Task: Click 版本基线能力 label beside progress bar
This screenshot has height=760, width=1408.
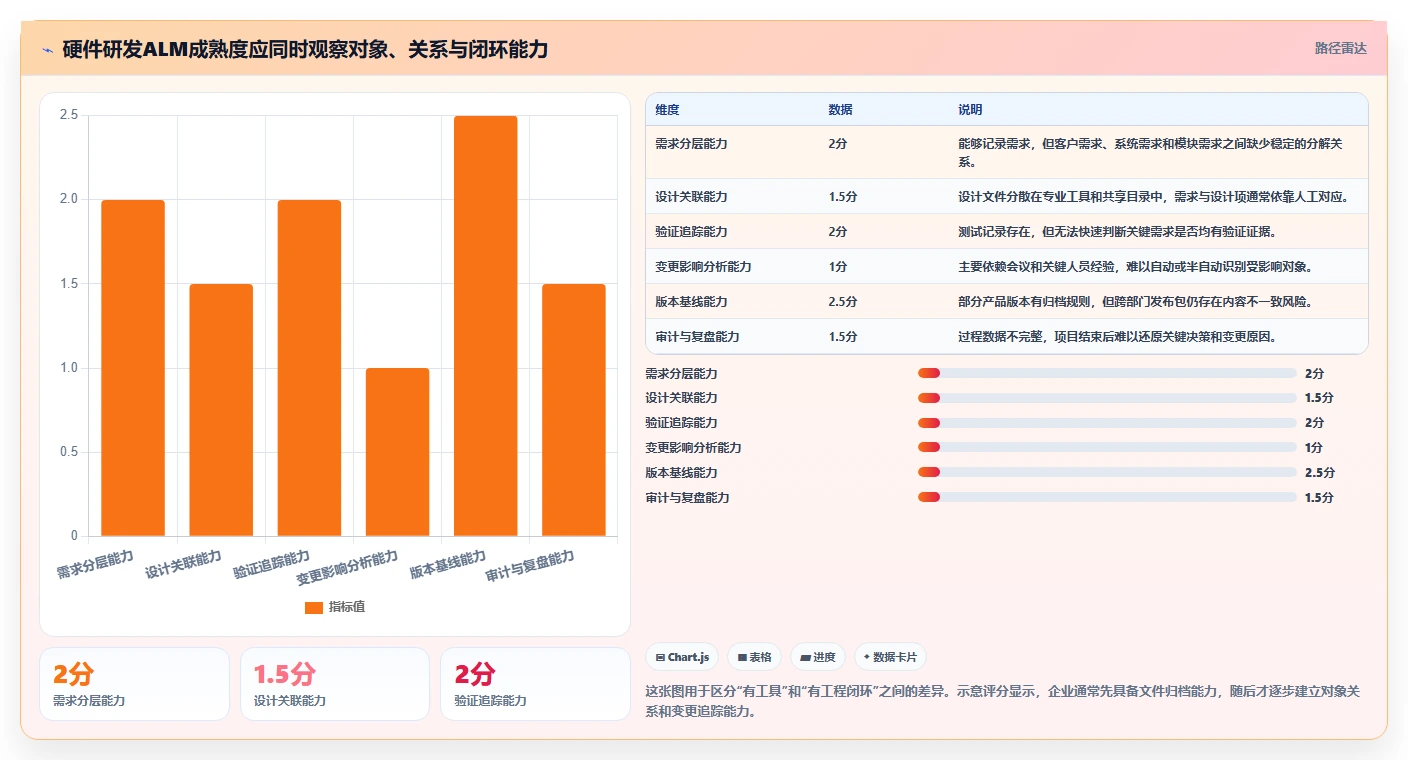Action: click(x=682, y=473)
